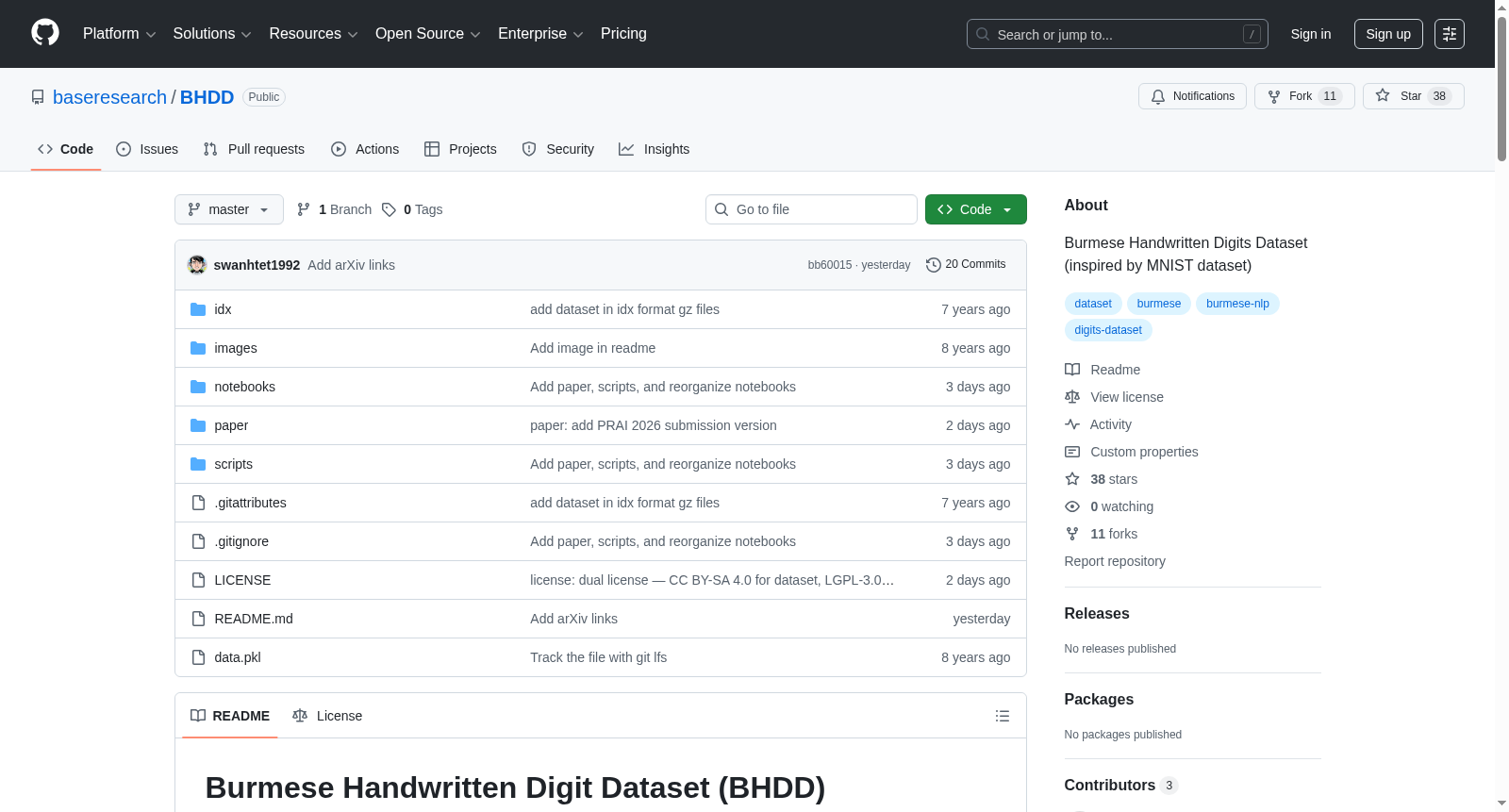Viewport: 1509px width, 812px height.
Task: Open the burmese-nlp topic tag
Action: [1237, 304]
